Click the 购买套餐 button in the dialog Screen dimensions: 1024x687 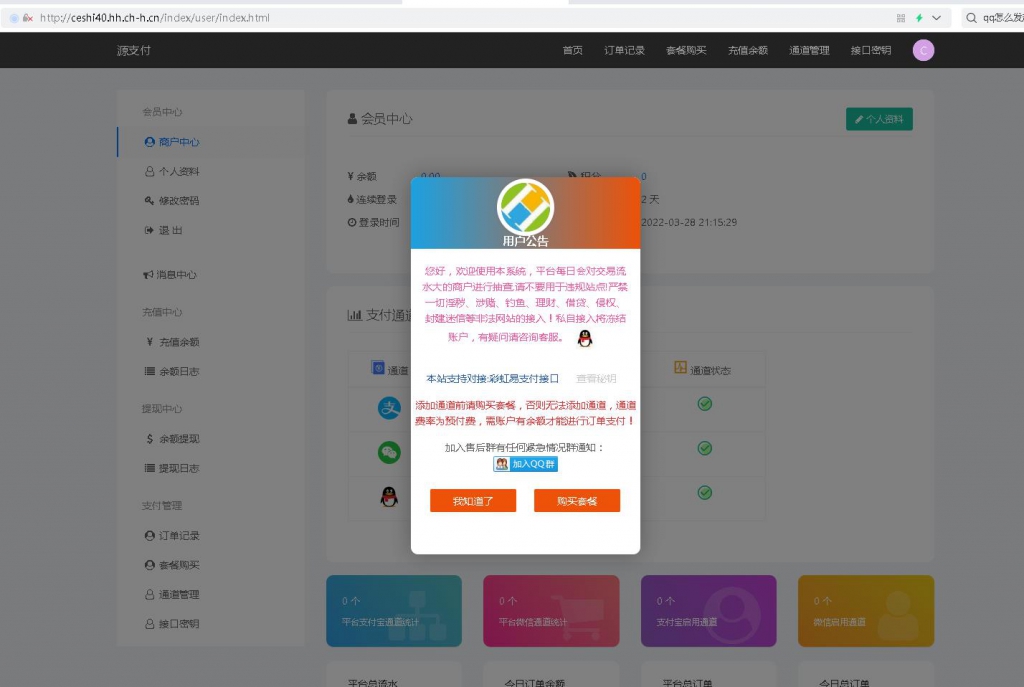(x=576, y=501)
